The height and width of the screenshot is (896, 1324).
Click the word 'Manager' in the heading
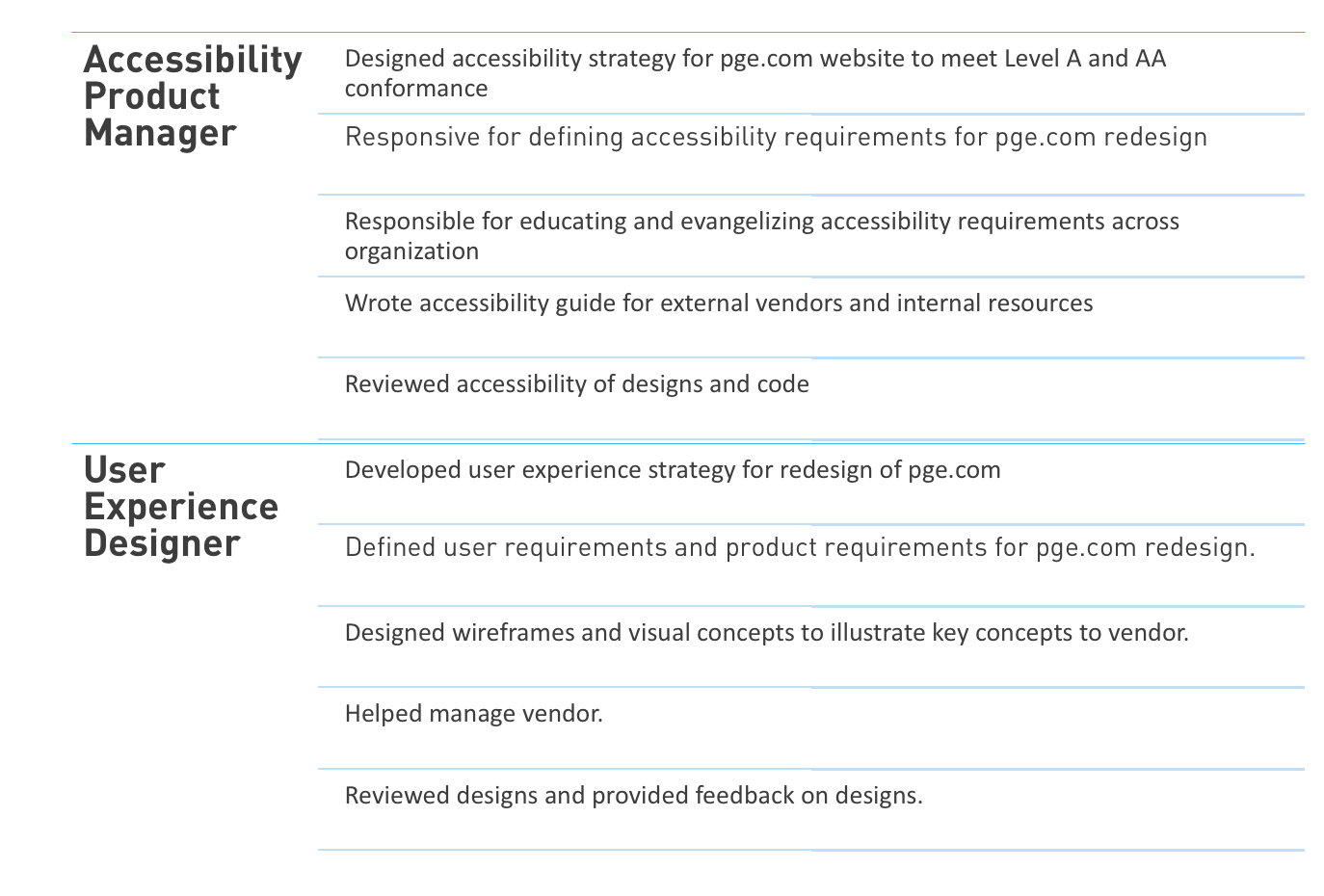(160, 133)
